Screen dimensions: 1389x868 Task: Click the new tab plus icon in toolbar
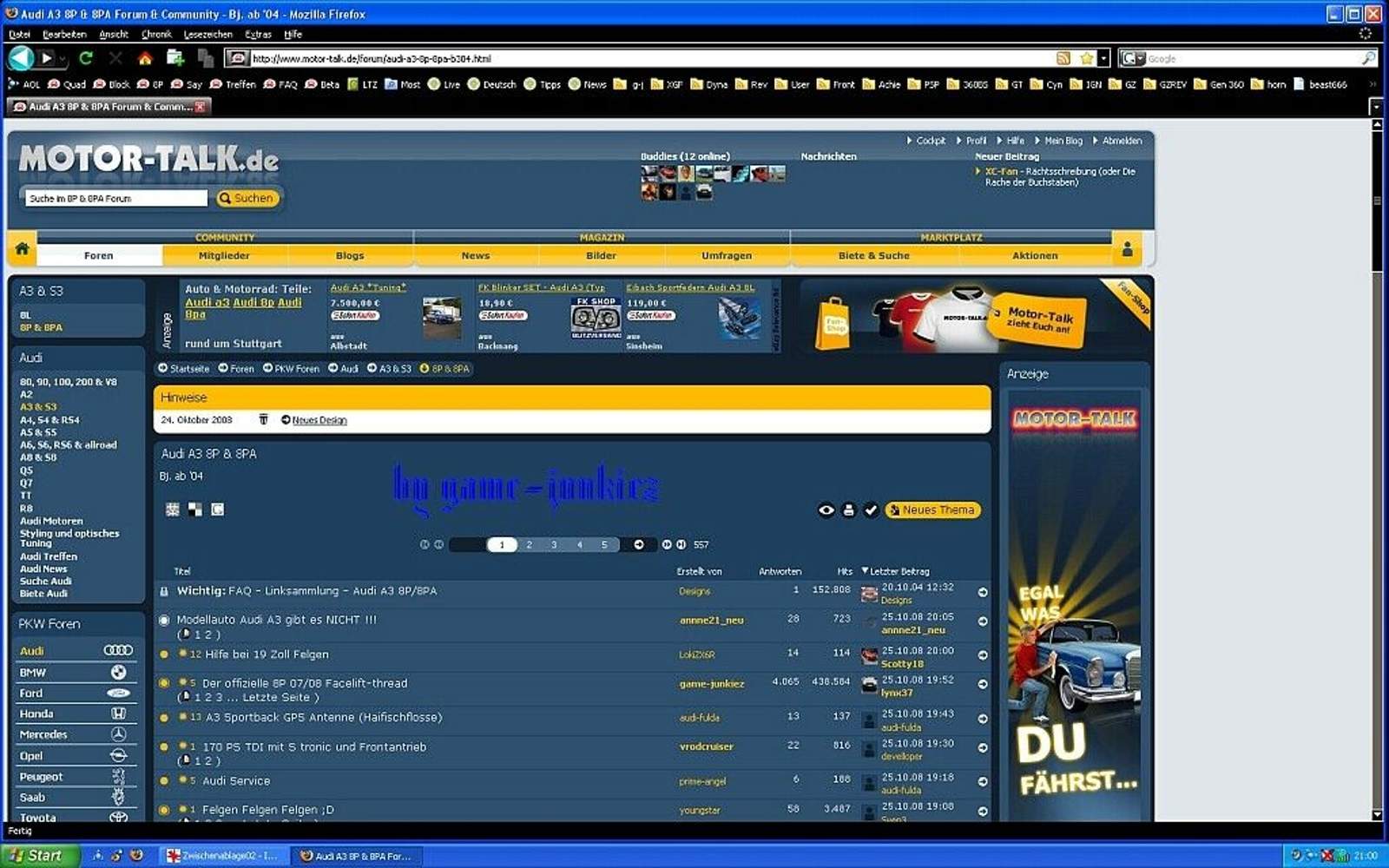point(175,58)
